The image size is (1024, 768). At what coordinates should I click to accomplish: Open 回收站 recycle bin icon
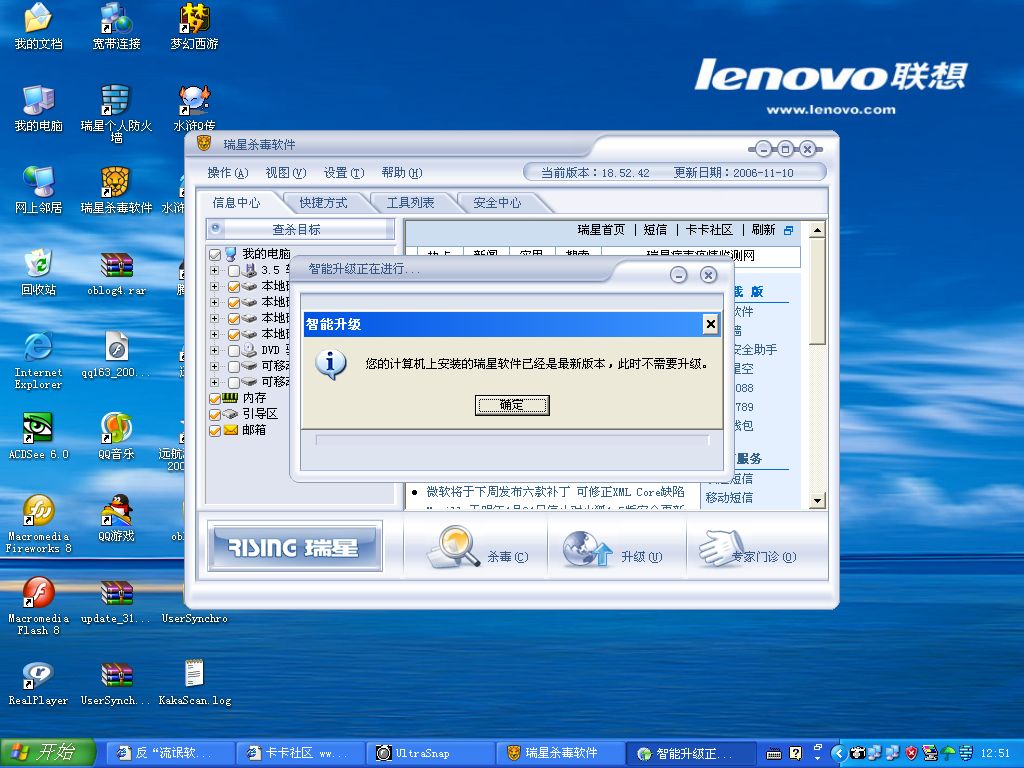(38, 272)
